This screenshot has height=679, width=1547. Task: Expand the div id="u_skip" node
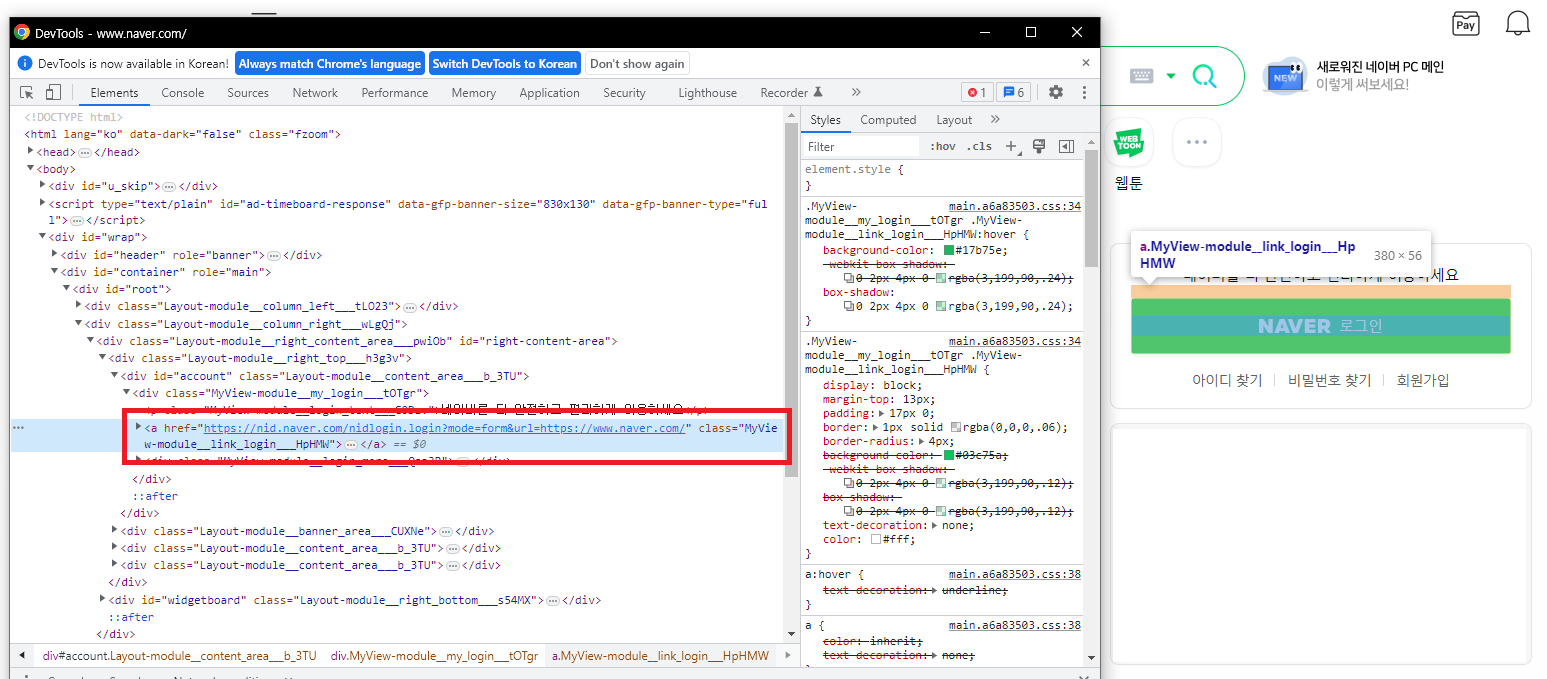[43, 186]
